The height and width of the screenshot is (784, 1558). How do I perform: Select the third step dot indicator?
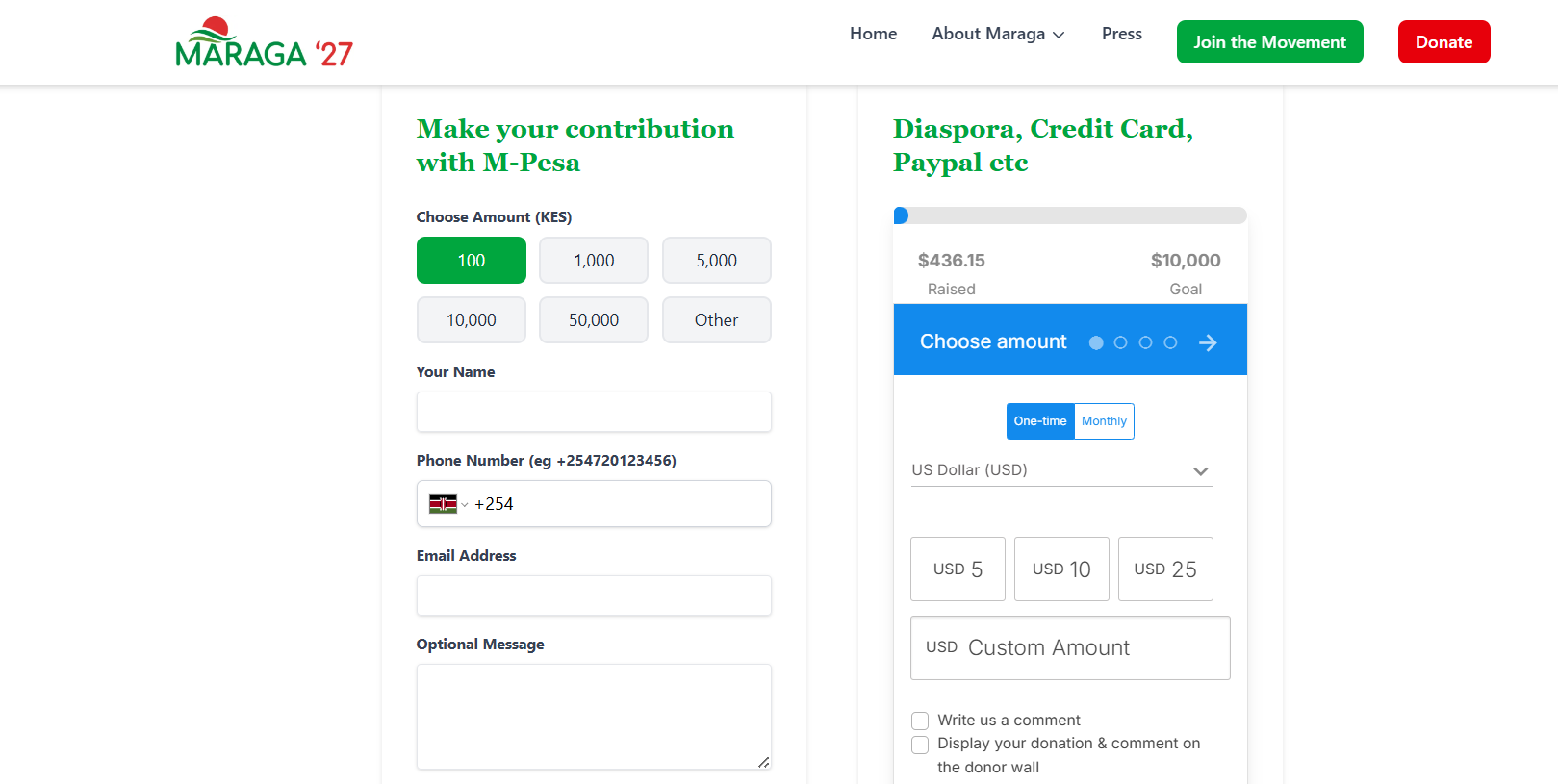(1145, 342)
